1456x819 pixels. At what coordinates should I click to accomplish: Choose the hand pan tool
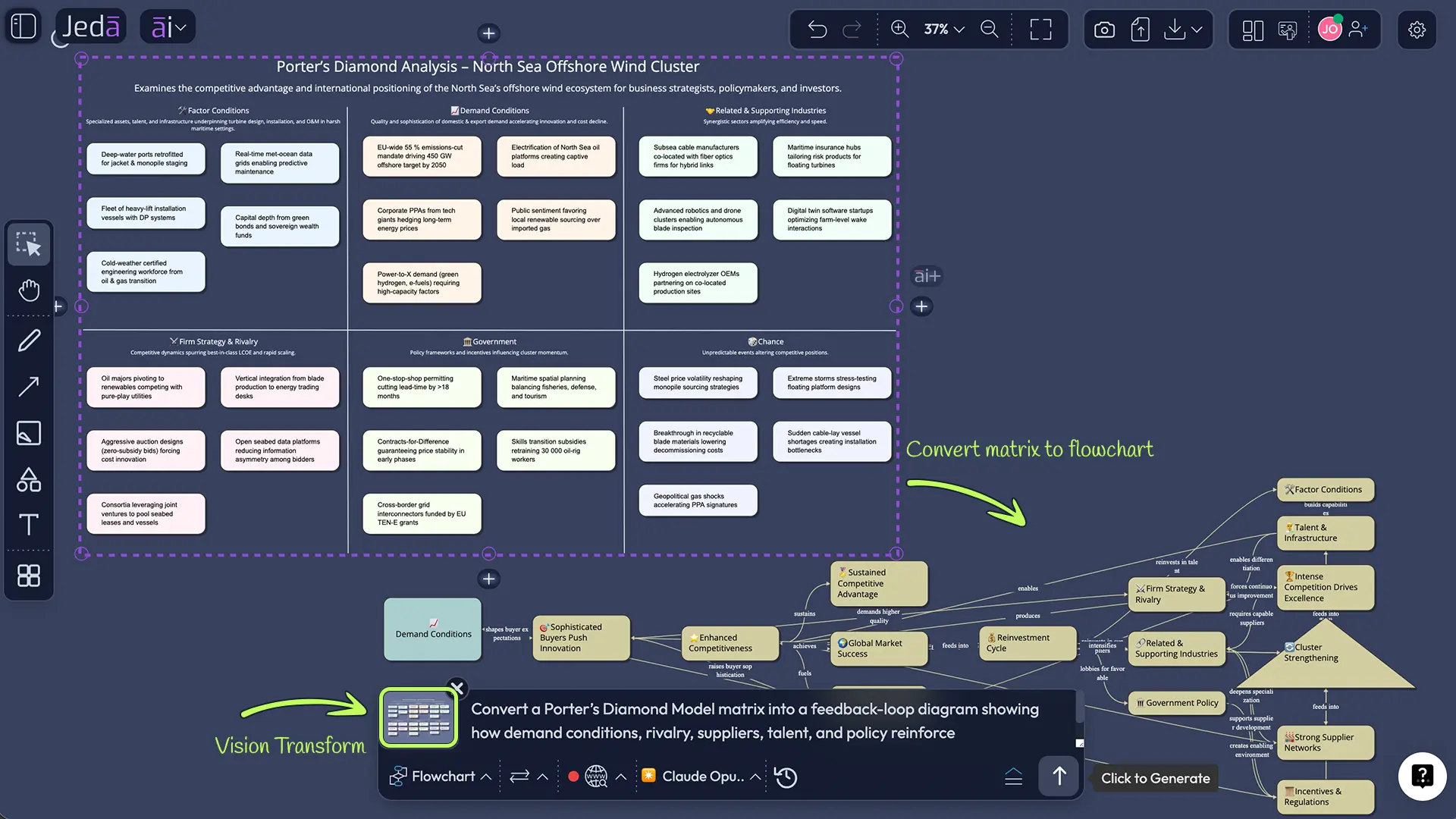(29, 290)
